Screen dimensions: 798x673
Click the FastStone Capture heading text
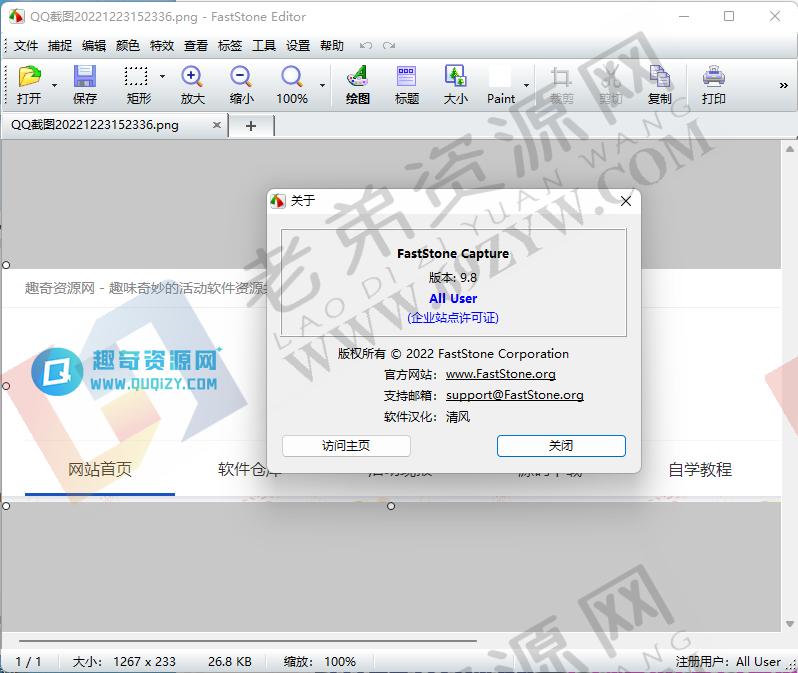pyautogui.click(x=453, y=254)
